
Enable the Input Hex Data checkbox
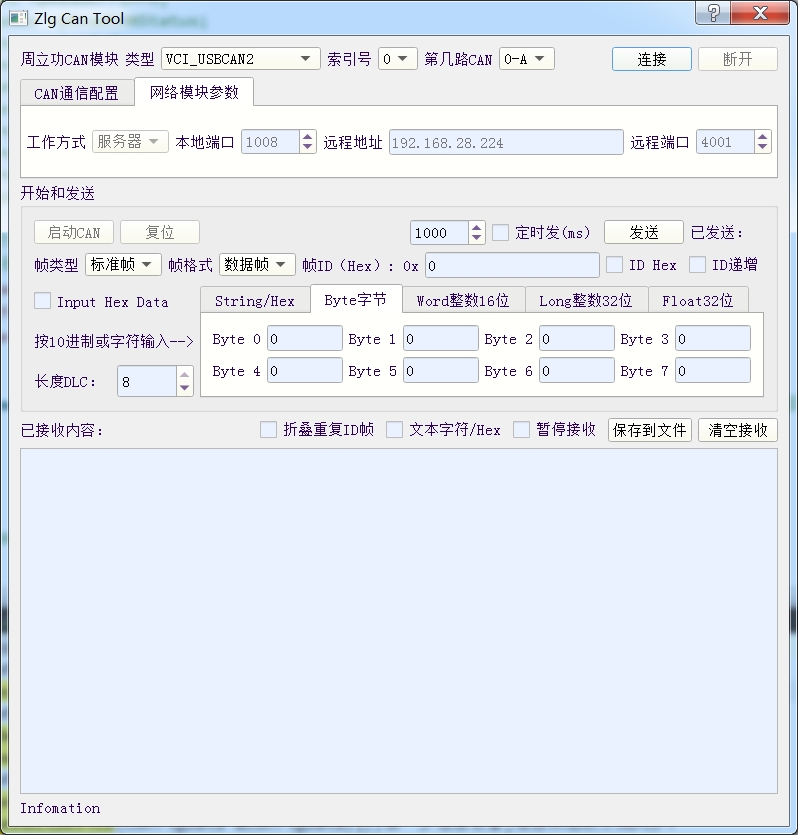click(43, 301)
